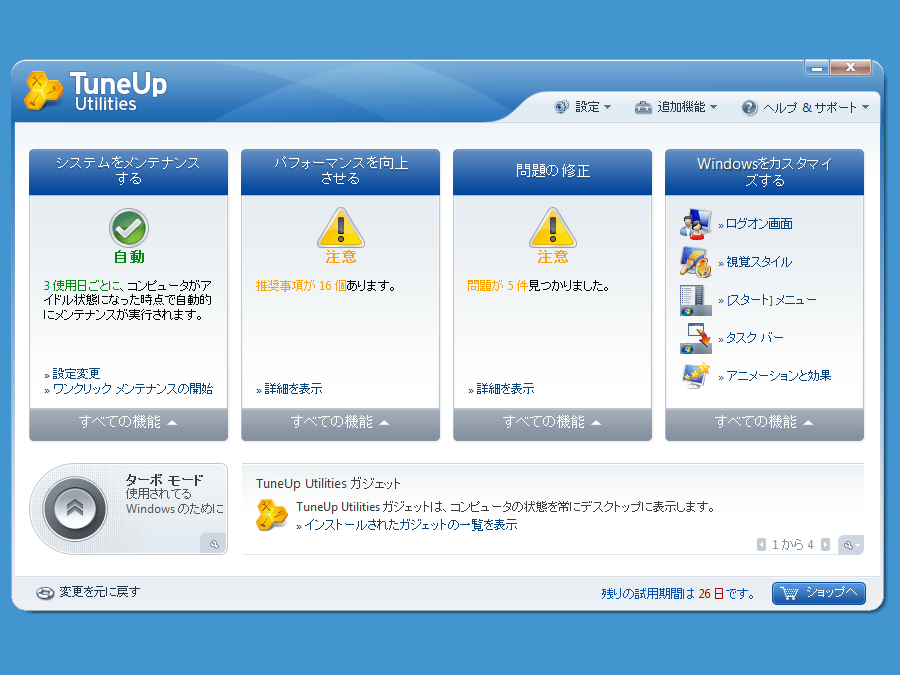
Task: Click the 視覚スタイル paintbrush icon
Action: click(695, 262)
